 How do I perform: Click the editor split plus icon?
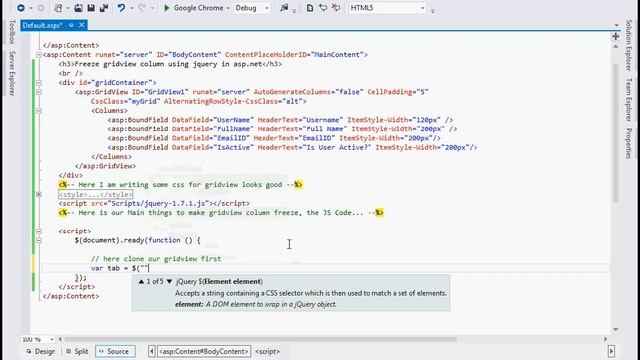616,37
